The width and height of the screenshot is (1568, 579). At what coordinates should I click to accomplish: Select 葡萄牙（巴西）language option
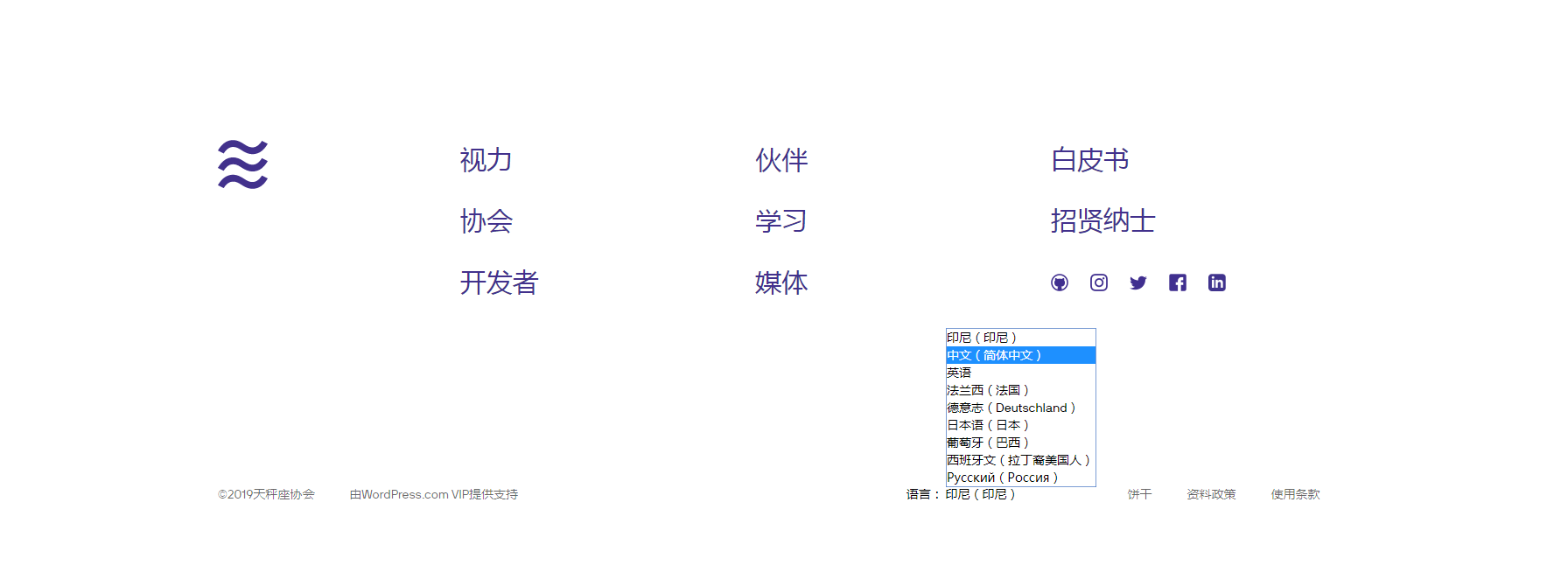click(987, 443)
